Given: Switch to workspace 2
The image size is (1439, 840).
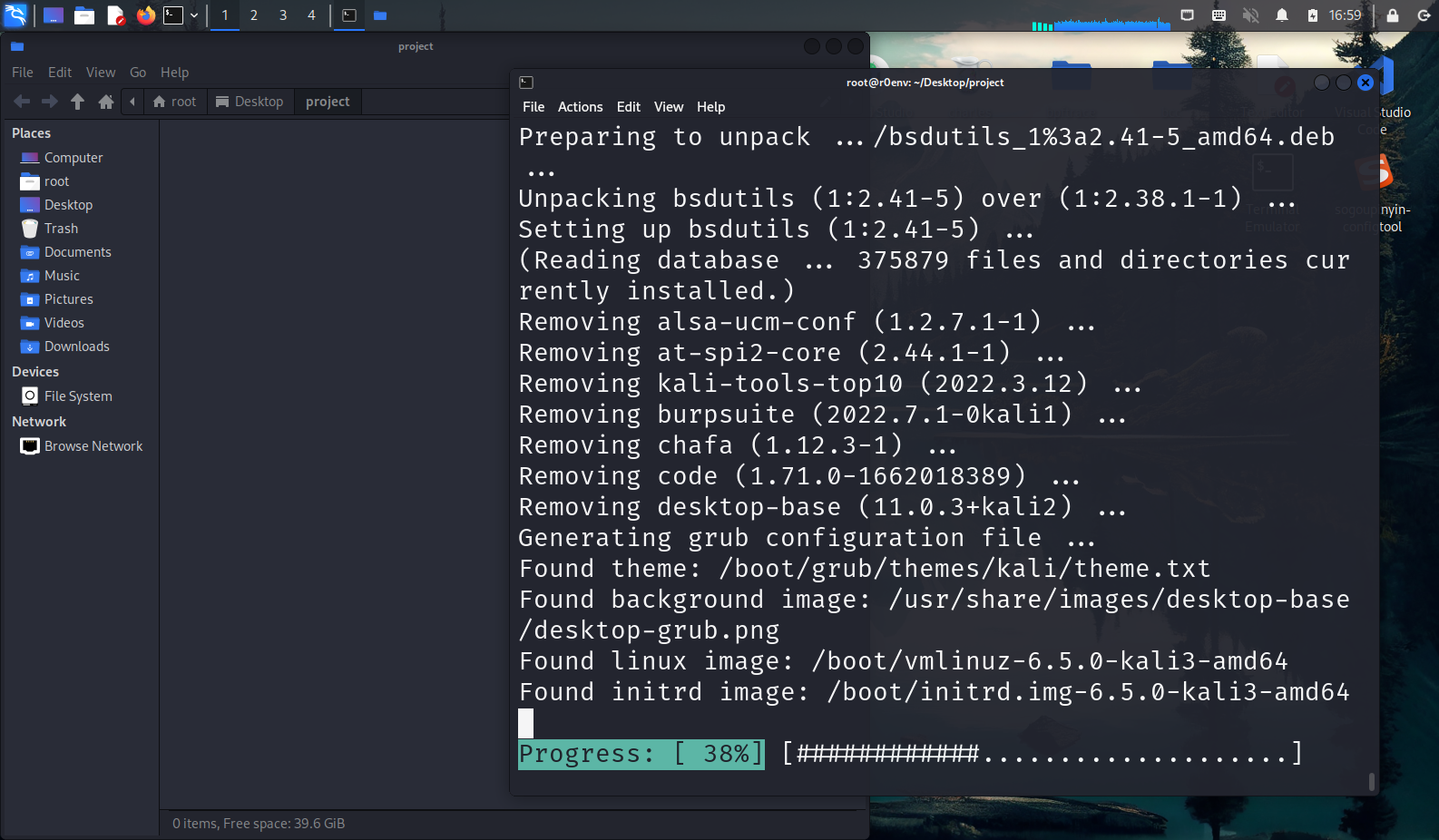Looking at the screenshot, I should click(x=254, y=15).
